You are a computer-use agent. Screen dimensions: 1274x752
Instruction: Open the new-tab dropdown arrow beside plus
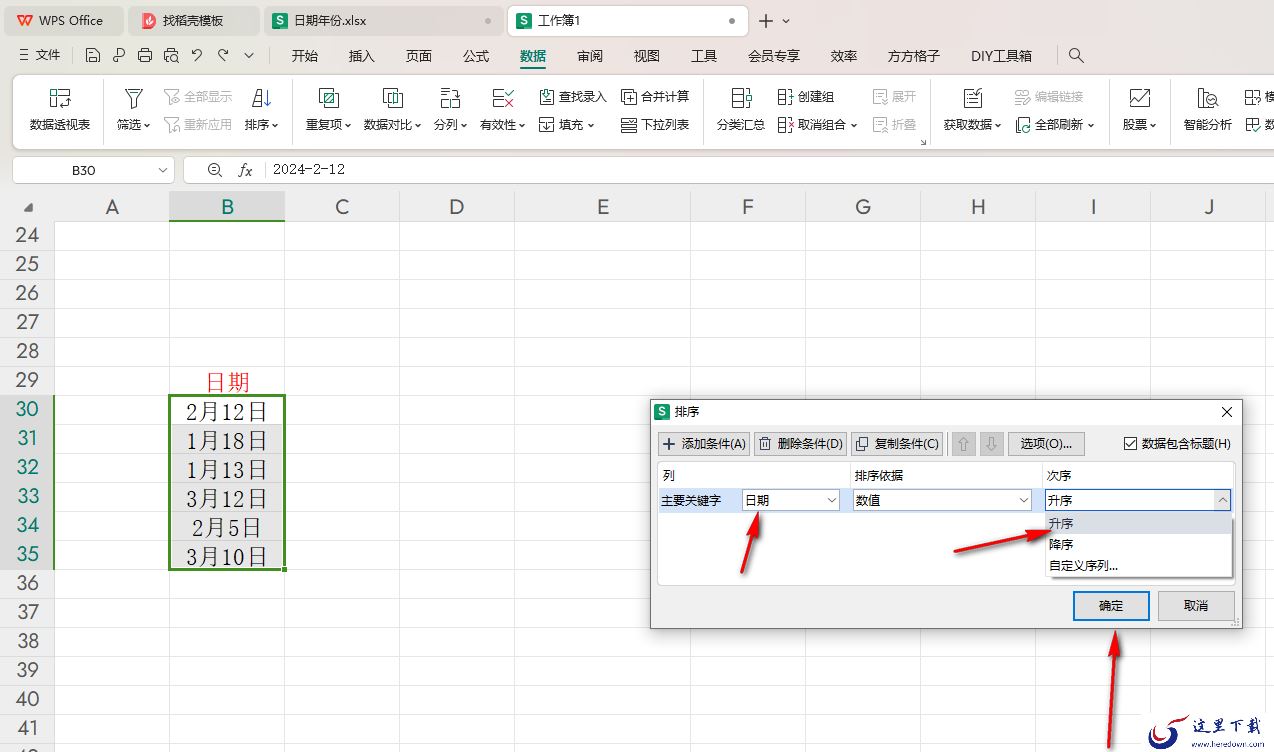pyautogui.click(x=786, y=21)
